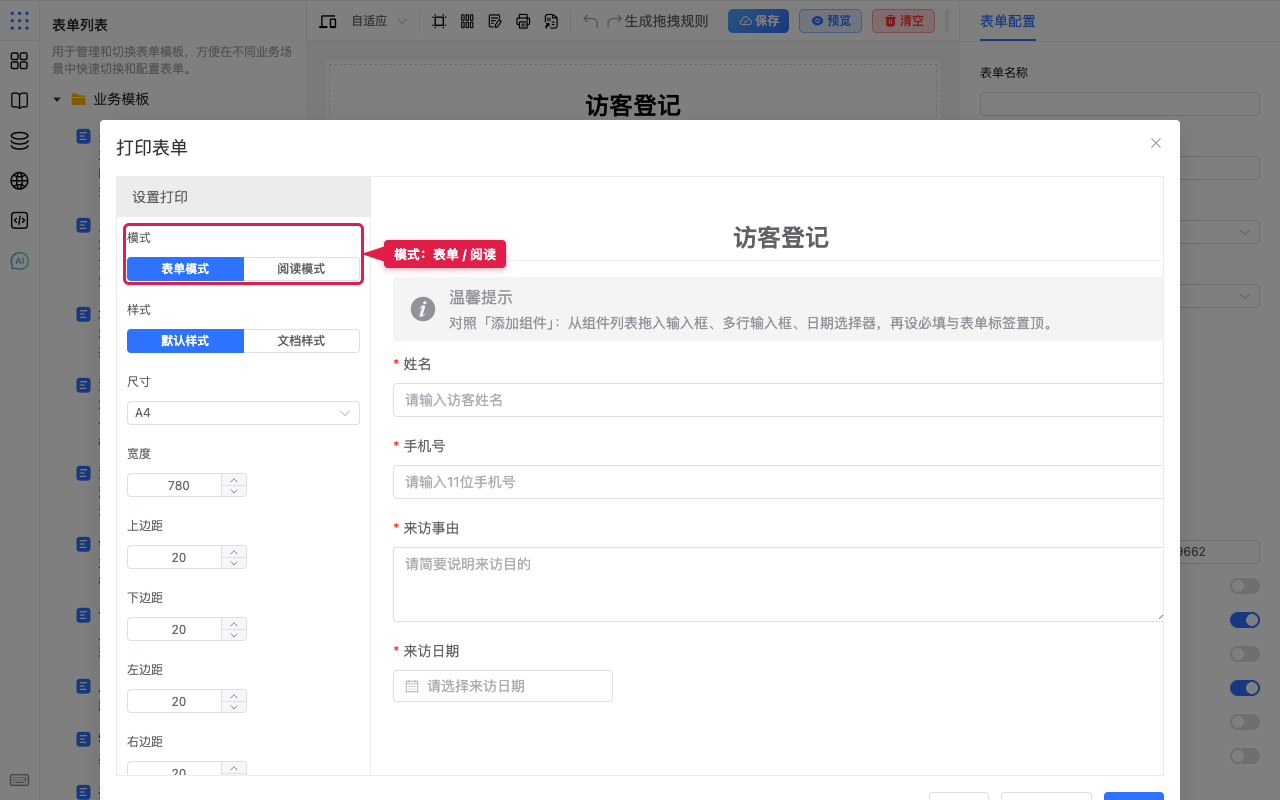Select the 表单配置 tab
1280x800 pixels.
point(1008,21)
